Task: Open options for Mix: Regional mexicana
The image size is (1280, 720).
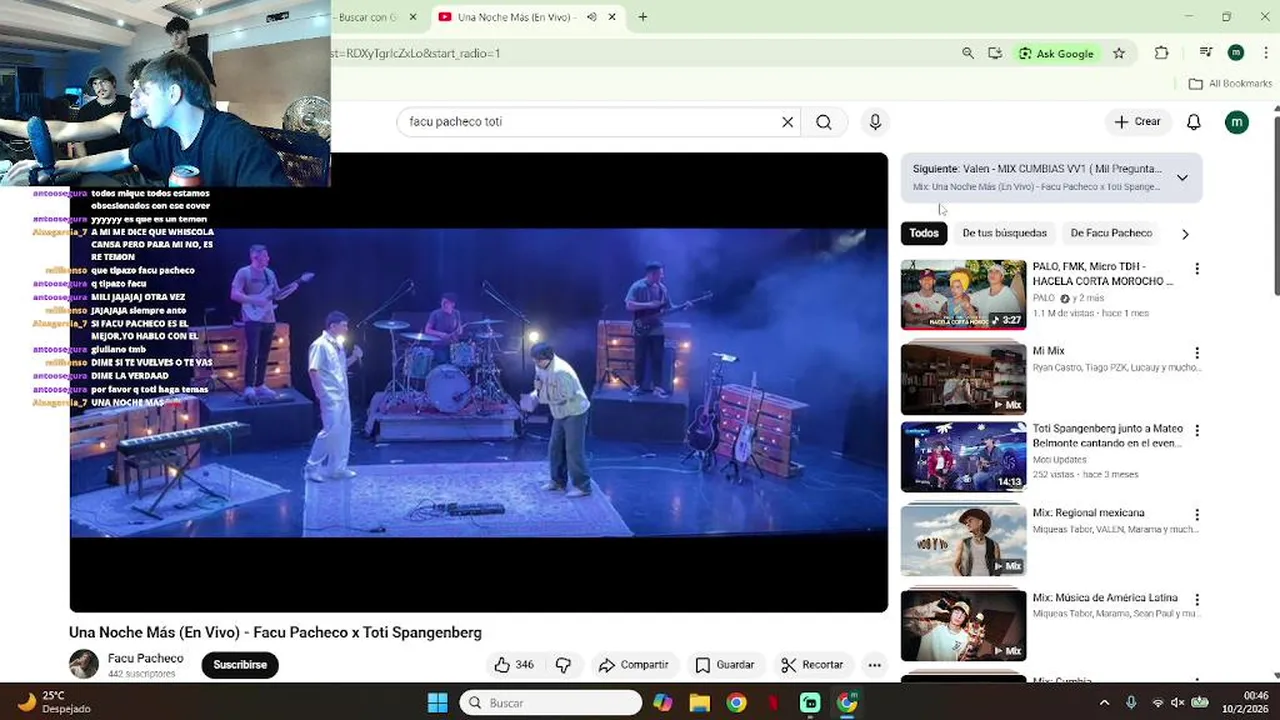Action: [x=1196, y=515]
